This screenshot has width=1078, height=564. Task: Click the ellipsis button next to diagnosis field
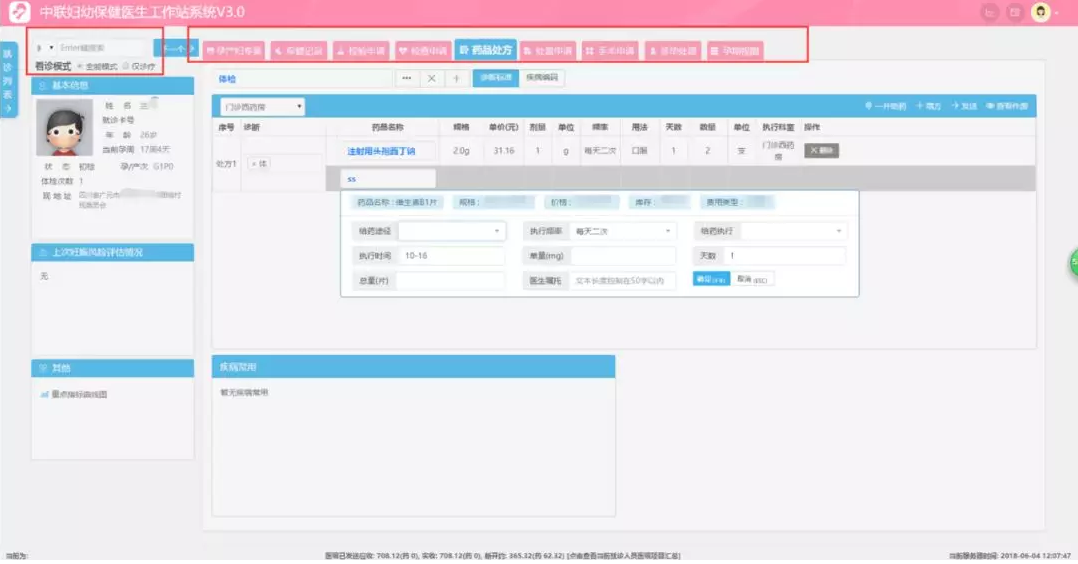coord(406,78)
